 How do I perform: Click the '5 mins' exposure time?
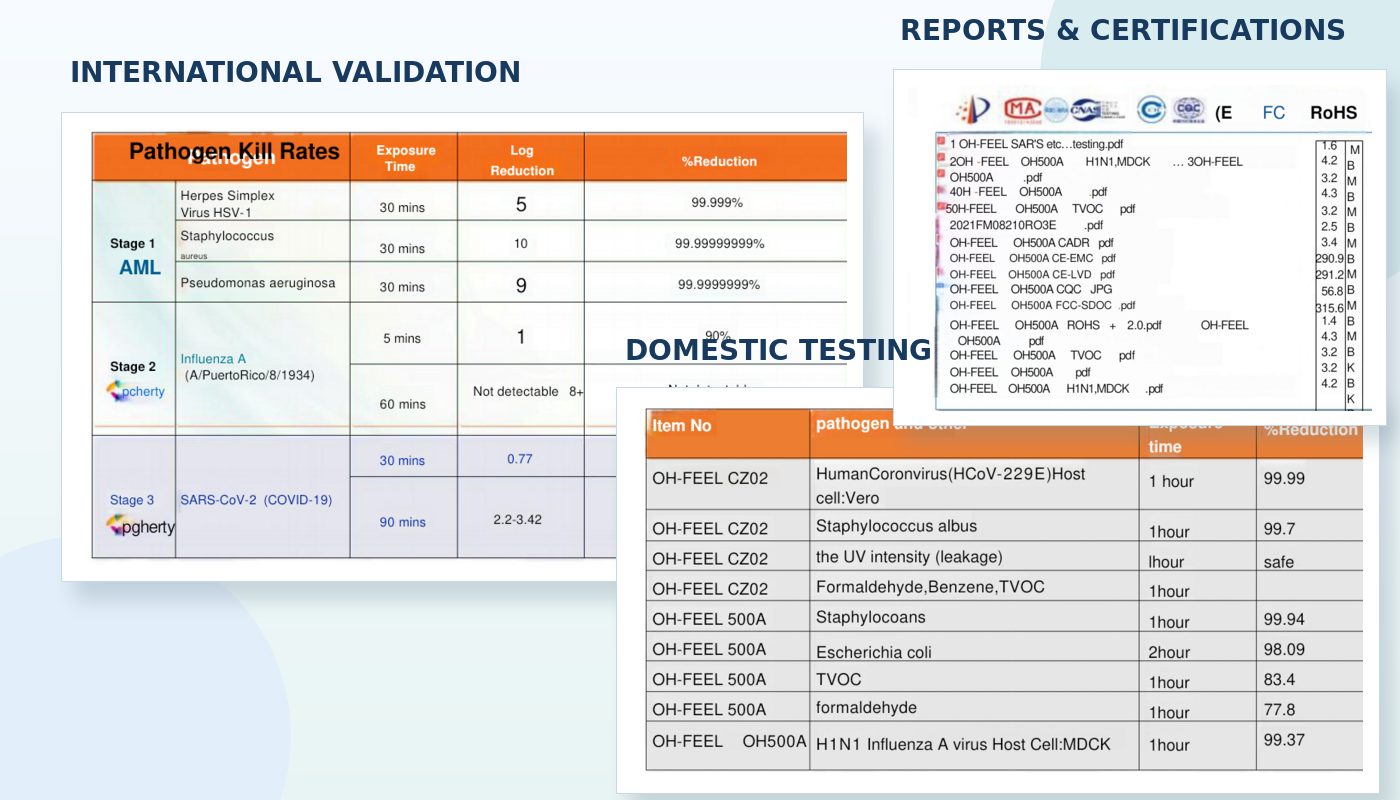pos(402,339)
